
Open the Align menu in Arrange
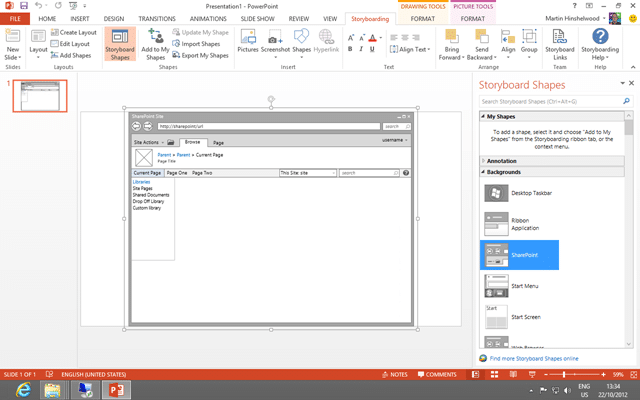click(508, 44)
